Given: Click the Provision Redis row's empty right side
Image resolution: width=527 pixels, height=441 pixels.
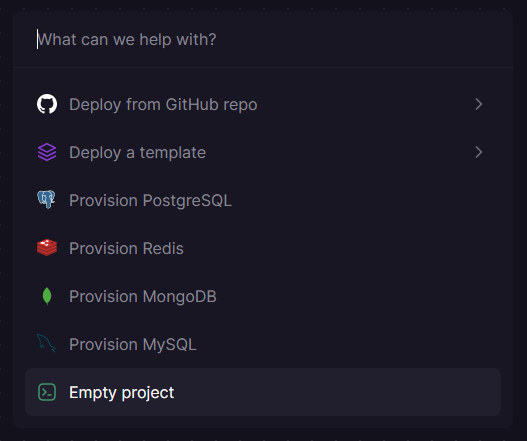Looking at the screenshot, I should (x=343, y=248).
